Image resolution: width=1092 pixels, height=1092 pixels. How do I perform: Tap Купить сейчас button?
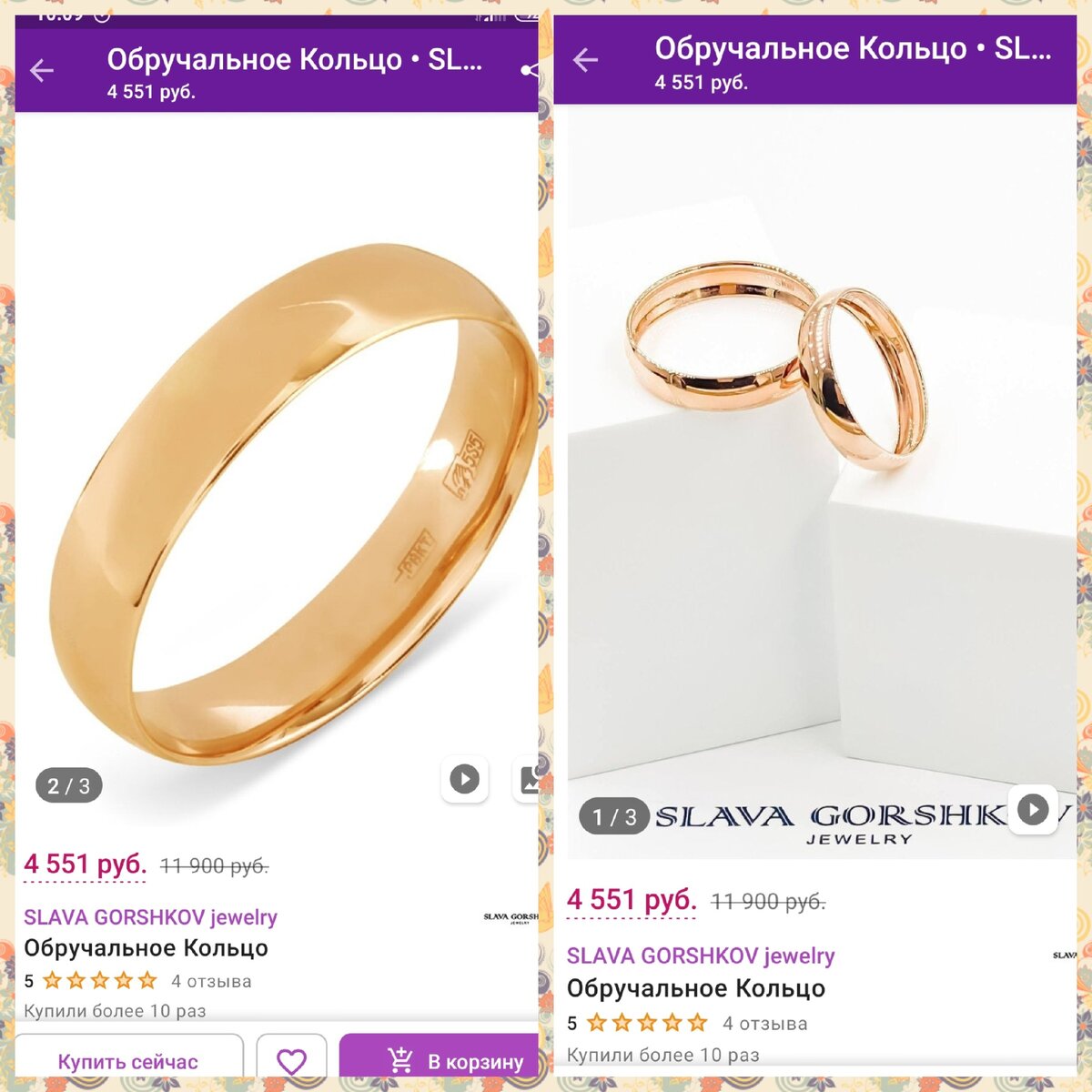(x=128, y=1061)
